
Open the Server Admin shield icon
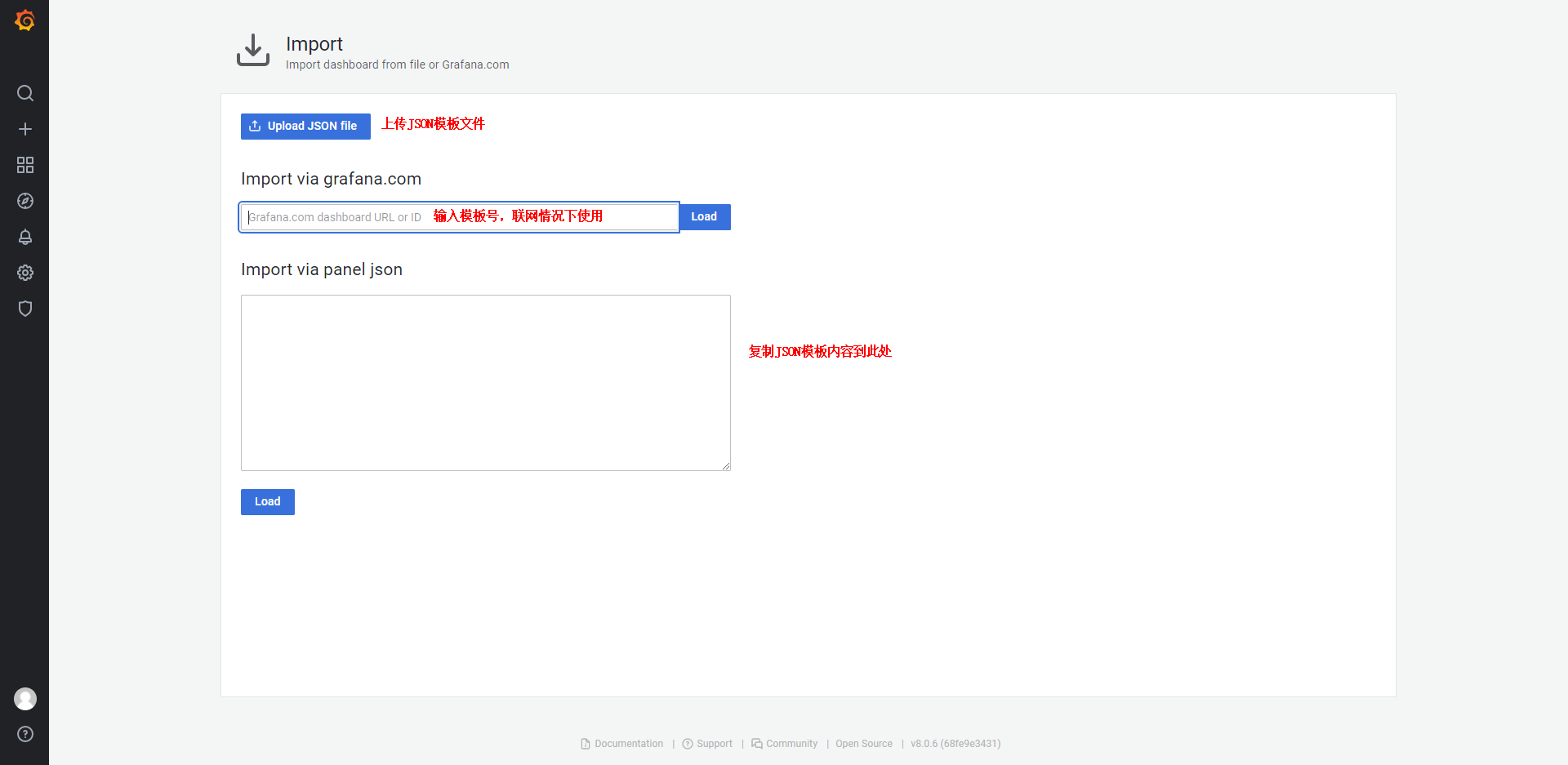[25, 309]
